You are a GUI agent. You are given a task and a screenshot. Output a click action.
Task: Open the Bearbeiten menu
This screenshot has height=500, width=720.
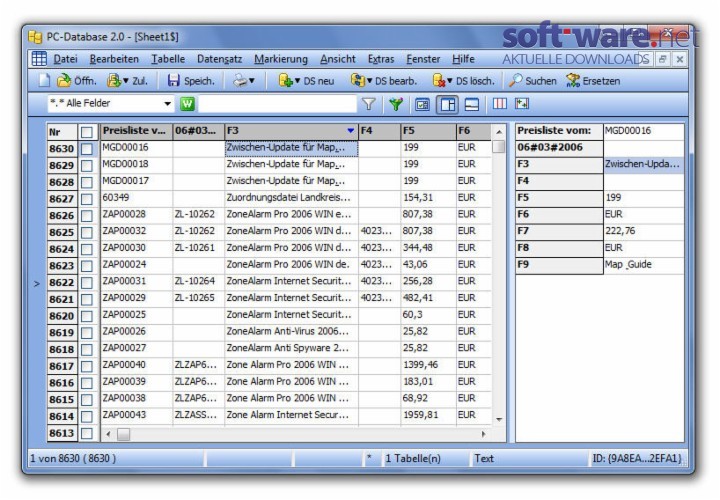[114, 59]
